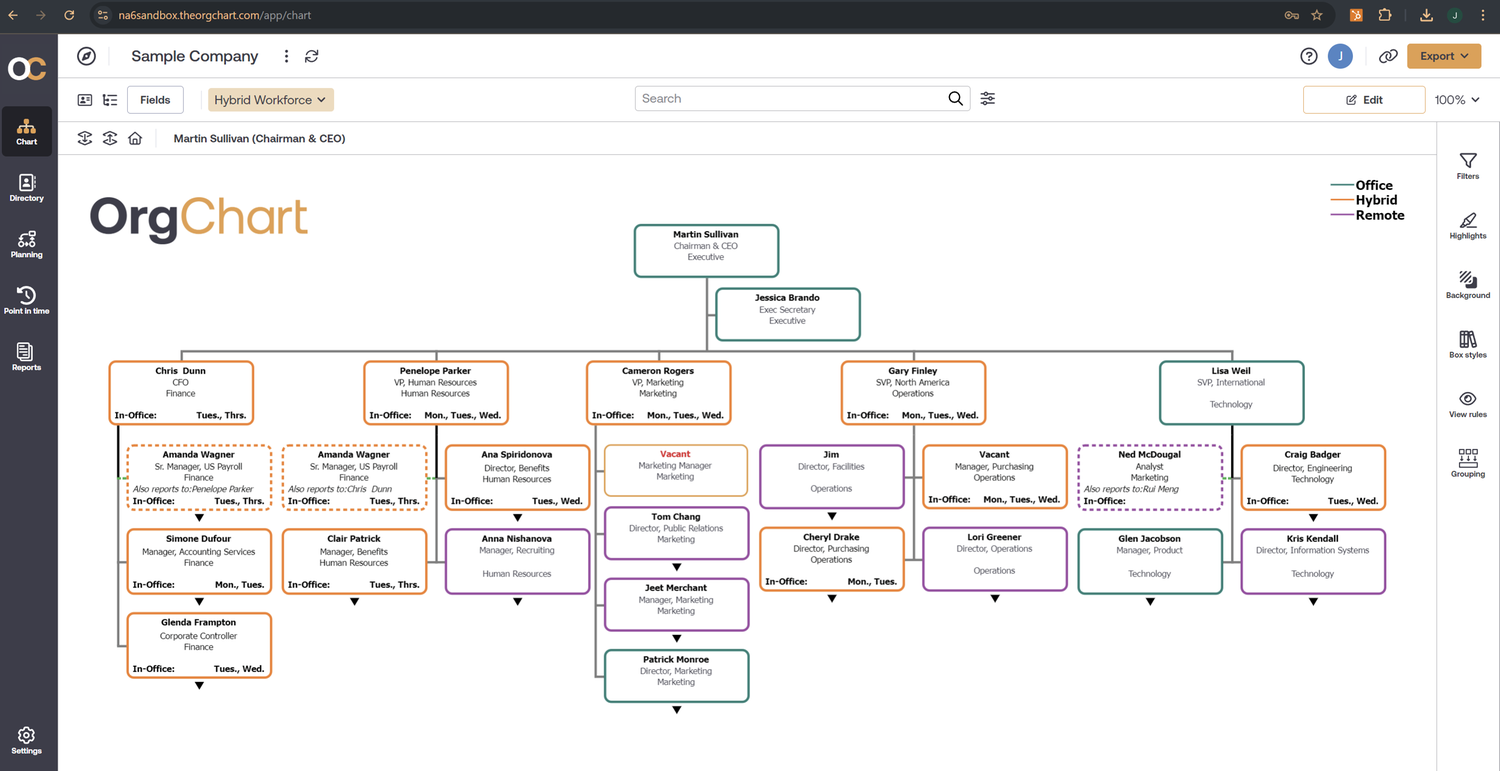Expand subordinates under Patrick Monroe

click(x=677, y=710)
